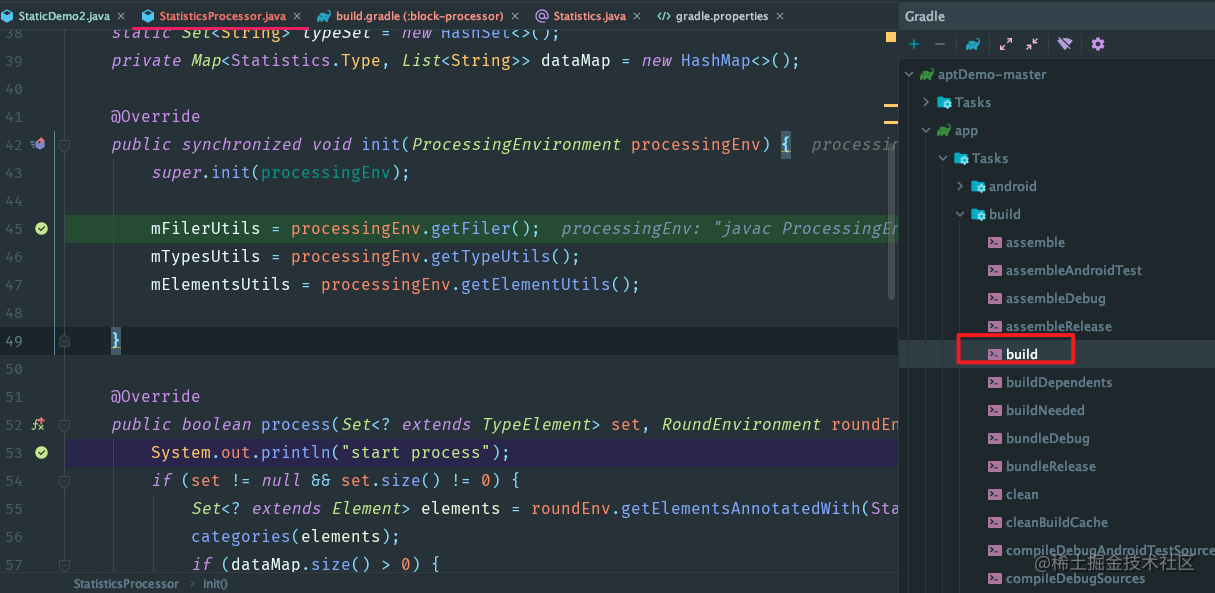Fold the process method at line 52
1215x593 pixels.
[64, 424]
